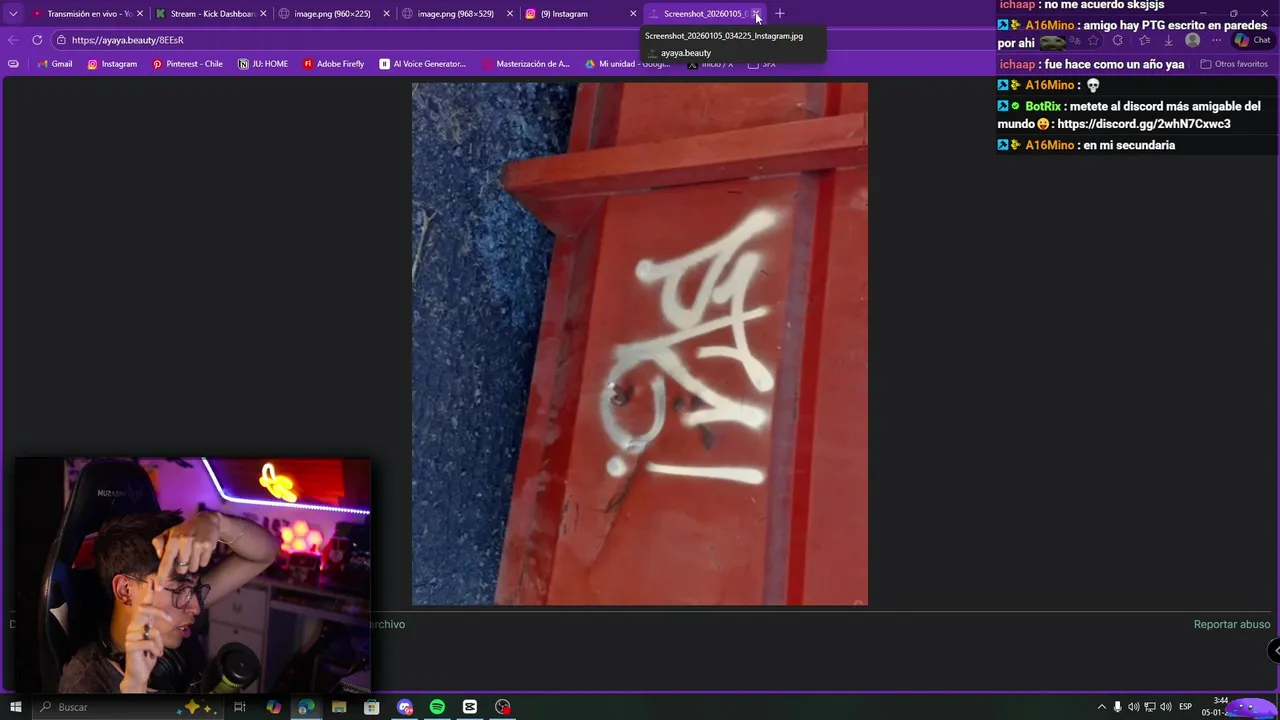Viewport: 1280px width, 720px height.
Task: Click the site info icon in address bar
Action: (61, 40)
